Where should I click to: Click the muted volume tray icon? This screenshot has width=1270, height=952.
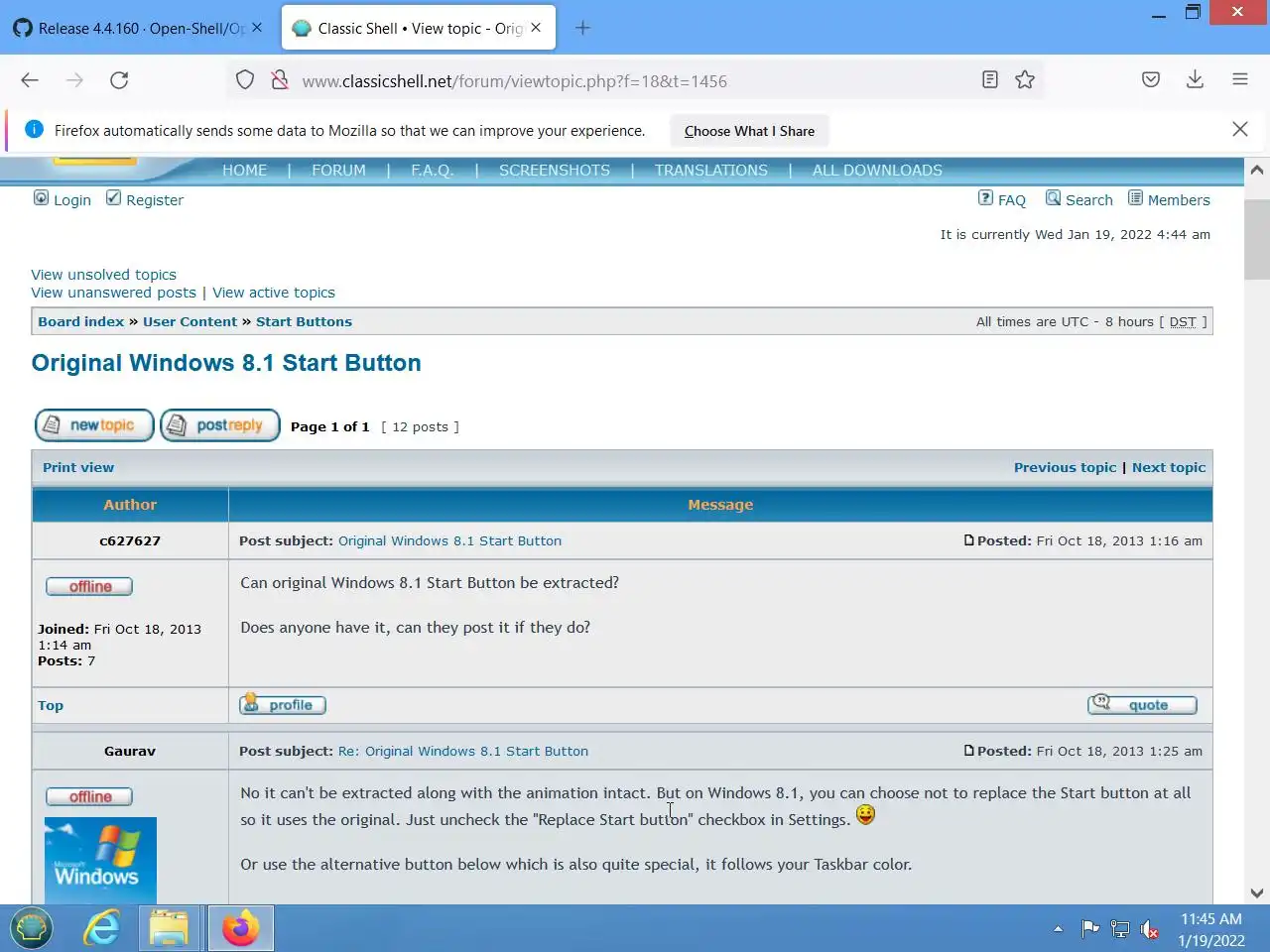pyautogui.click(x=1150, y=929)
